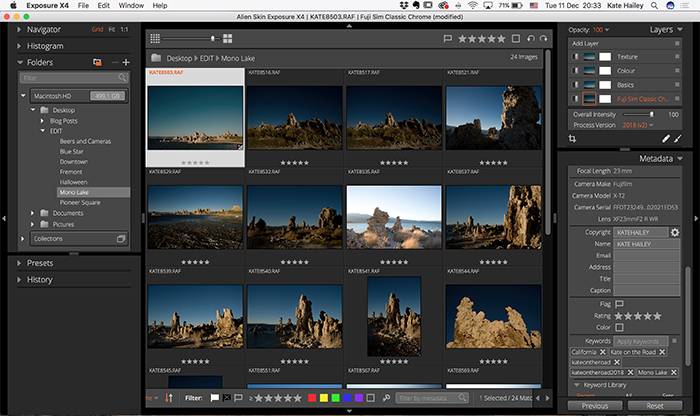Open the File menu
Viewport: 700px width, 416px height.
[x=83, y=5]
